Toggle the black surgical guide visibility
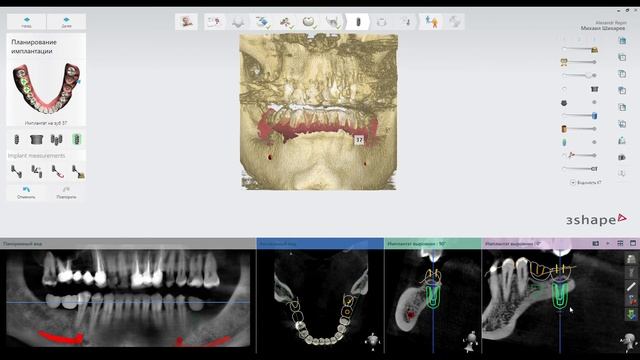Viewport: 640px width, 360px height. 594,89
